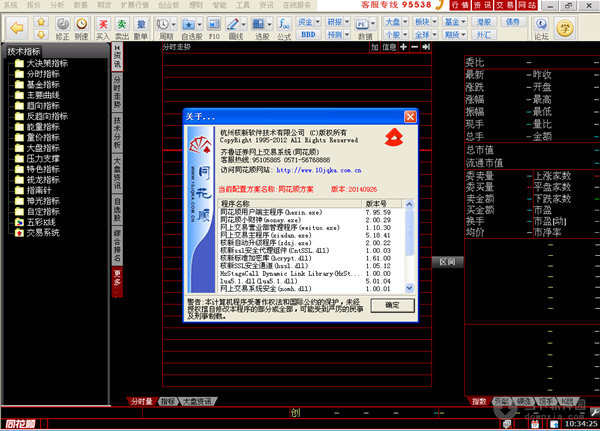Click the 港股 toolbar button

pyautogui.click(x=484, y=22)
